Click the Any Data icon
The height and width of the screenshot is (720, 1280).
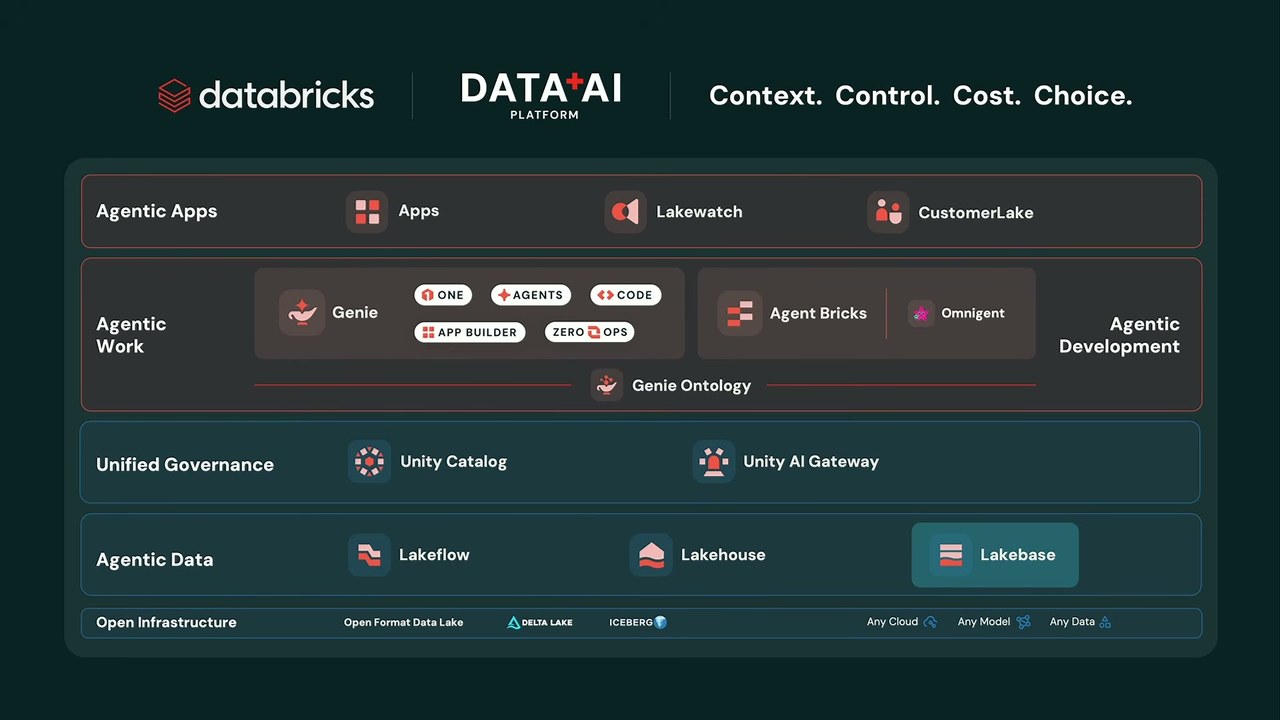(1105, 622)
